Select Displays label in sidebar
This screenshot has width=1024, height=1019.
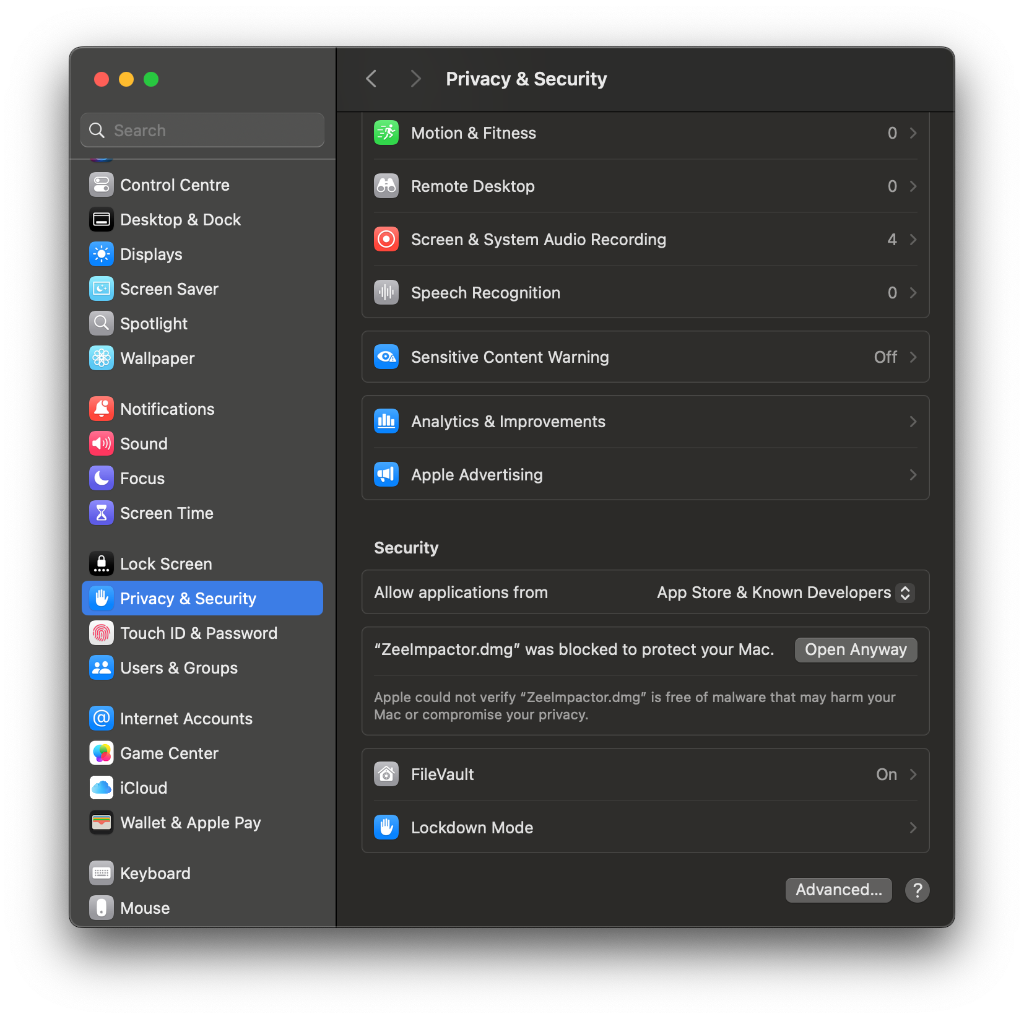tap(151, 254)
